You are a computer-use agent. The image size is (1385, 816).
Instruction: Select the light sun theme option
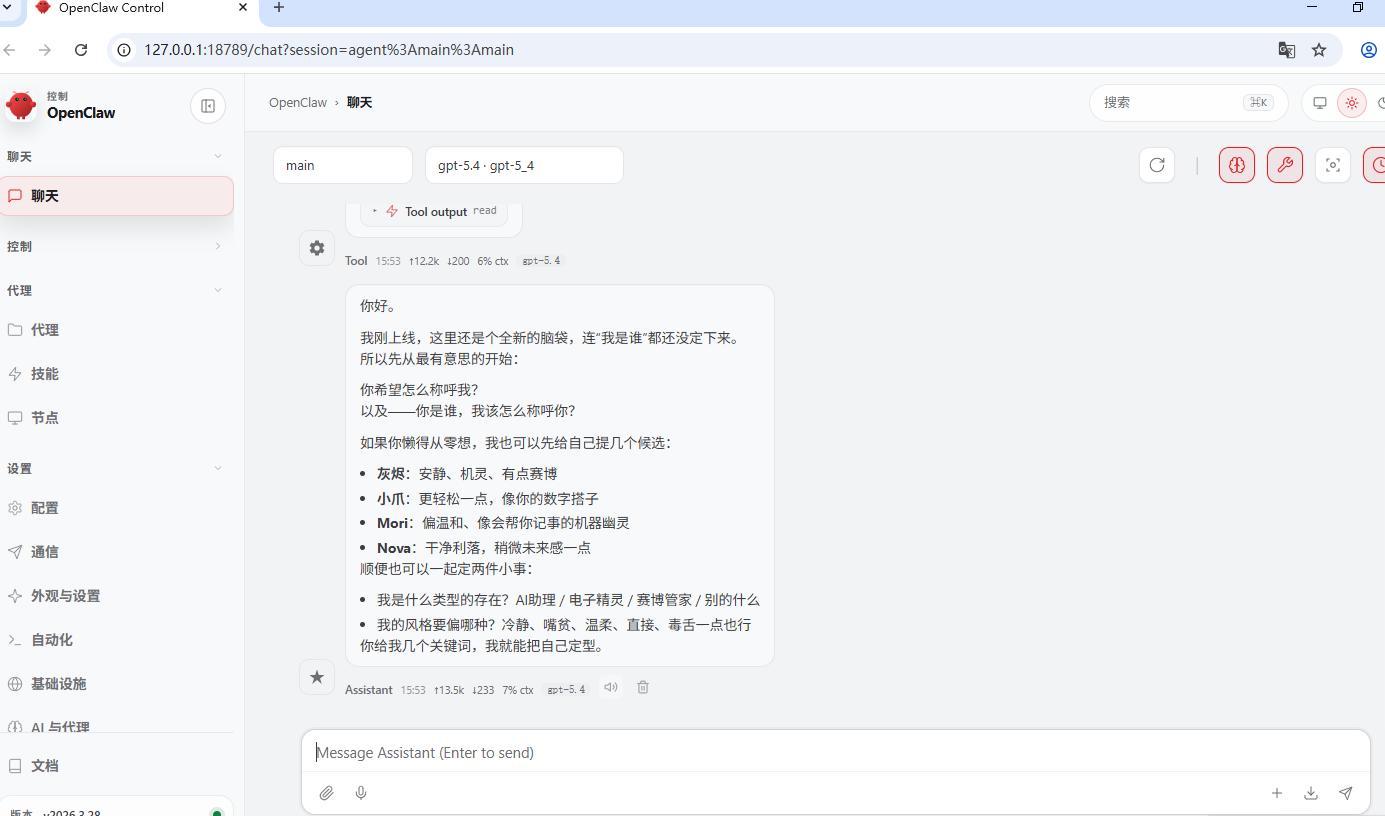[1352, 102]
